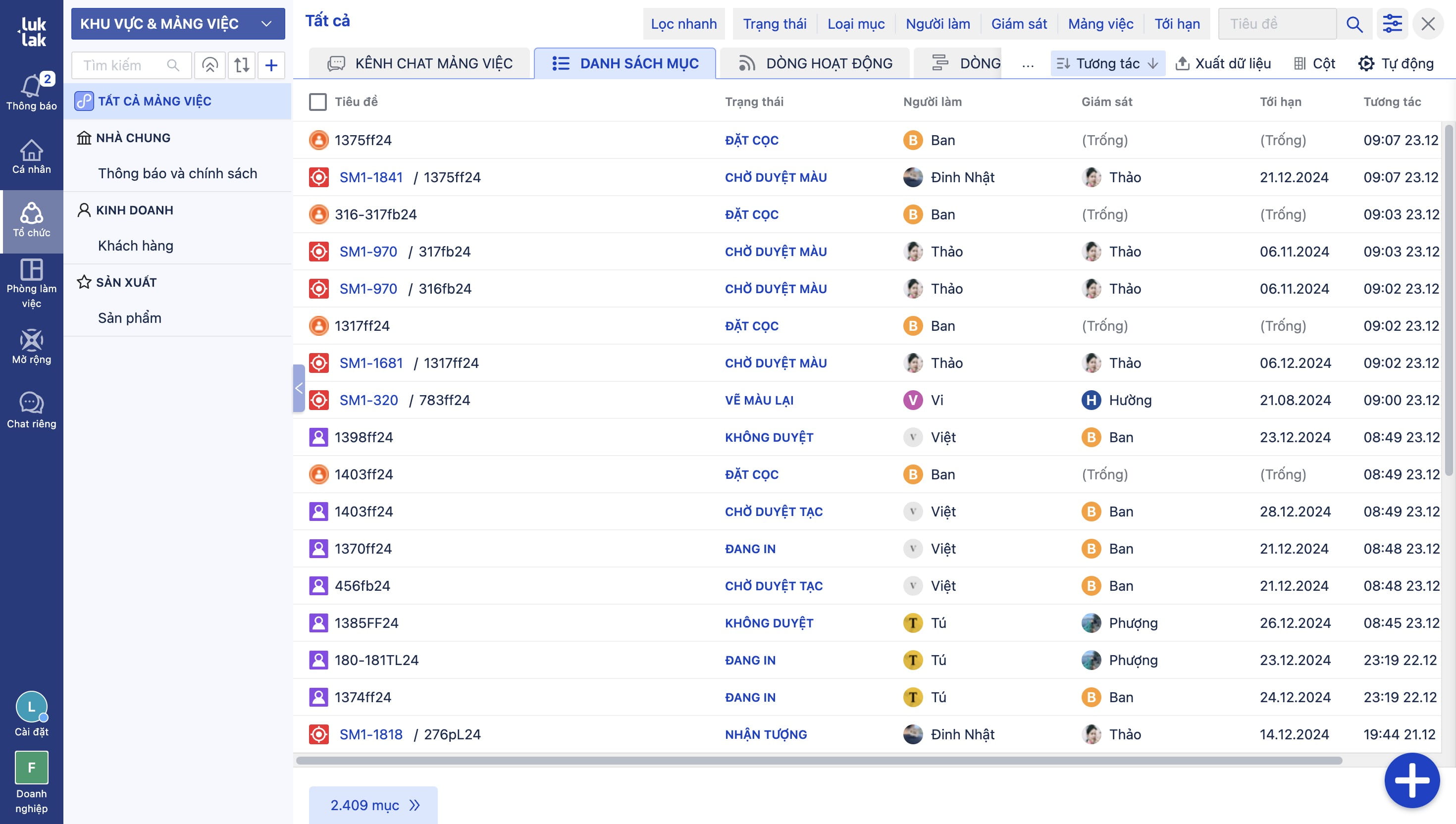
Task: Open the Tương tác sort dropdown
Action: [1107, 63]
